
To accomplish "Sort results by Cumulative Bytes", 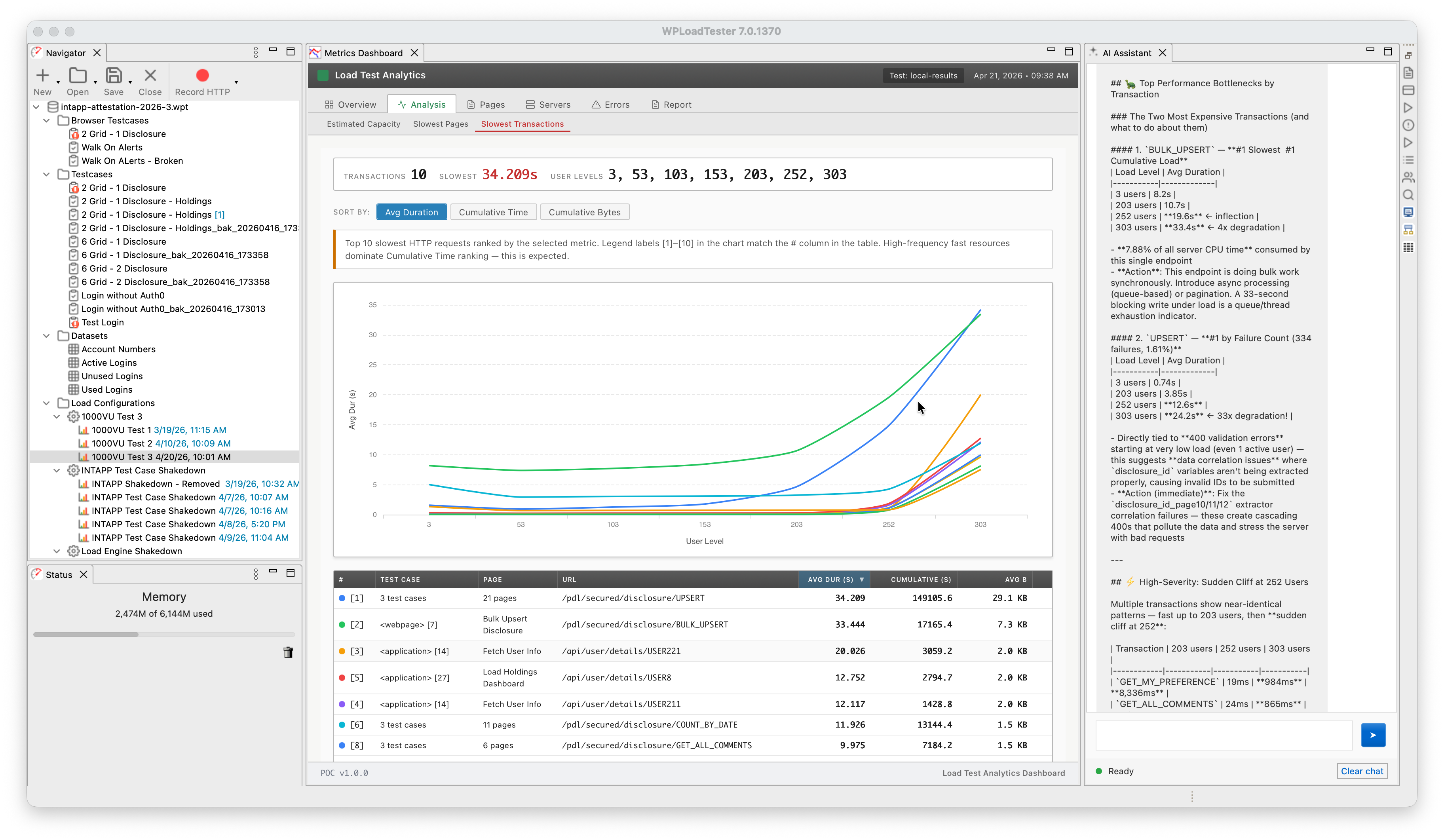I will tap(585, 212).
